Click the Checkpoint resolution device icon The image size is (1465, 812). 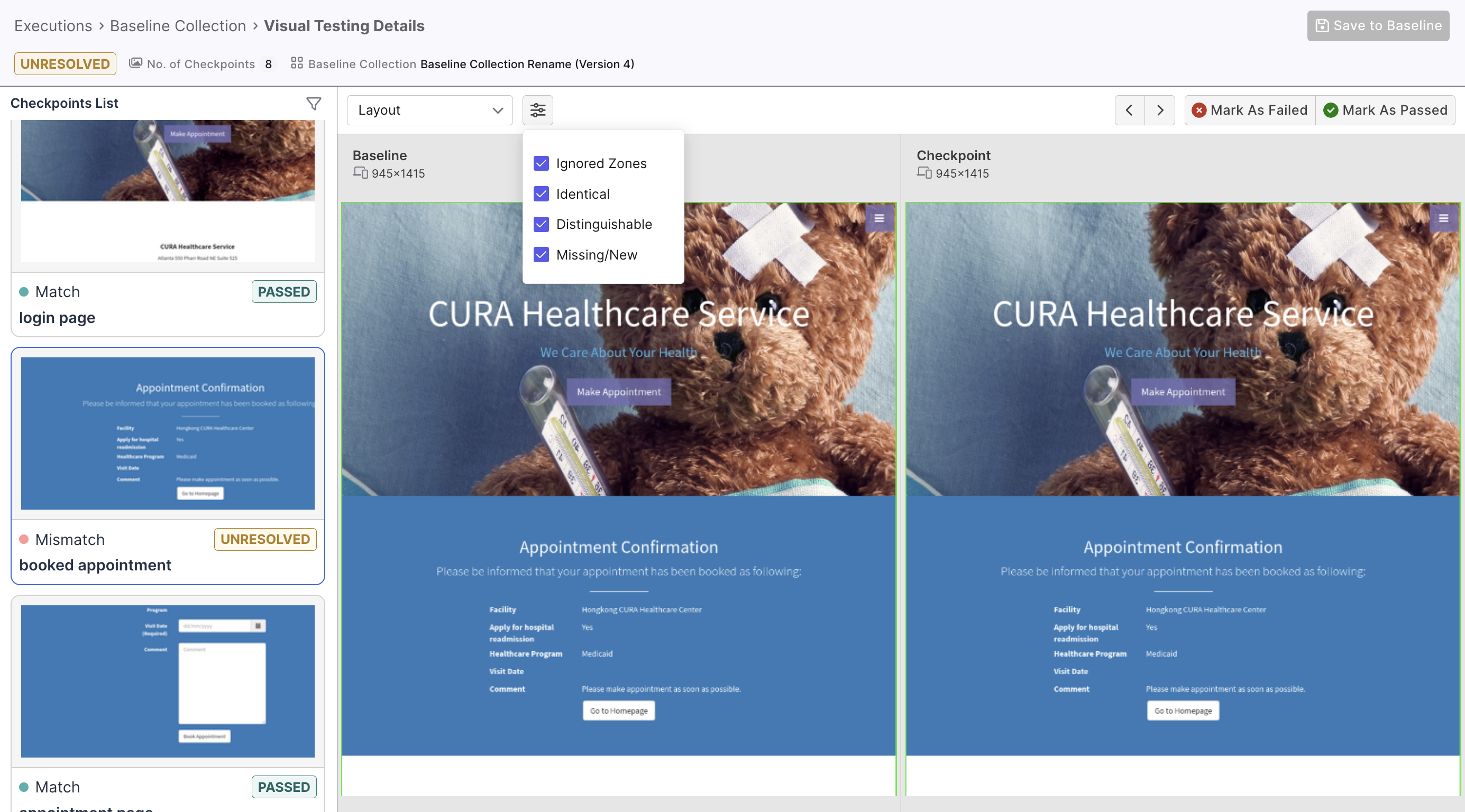point(924,172)
